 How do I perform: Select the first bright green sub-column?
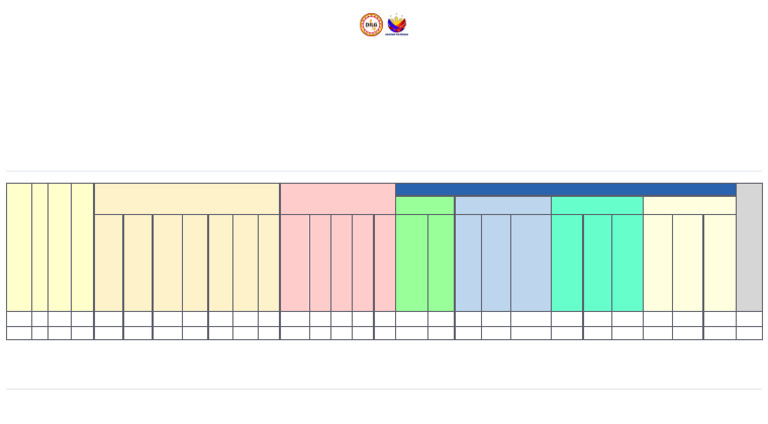(x=411, y=263)
